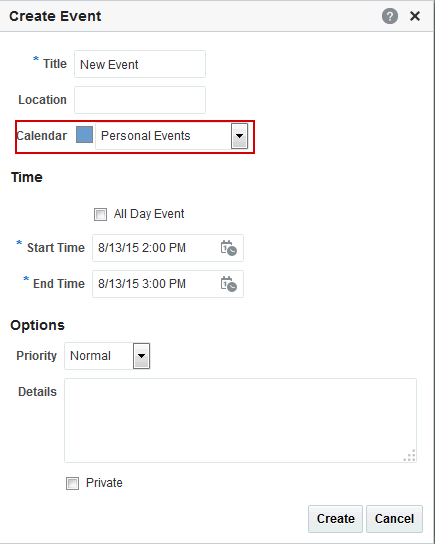Open Start Time date picker icon

coord(228,248)
